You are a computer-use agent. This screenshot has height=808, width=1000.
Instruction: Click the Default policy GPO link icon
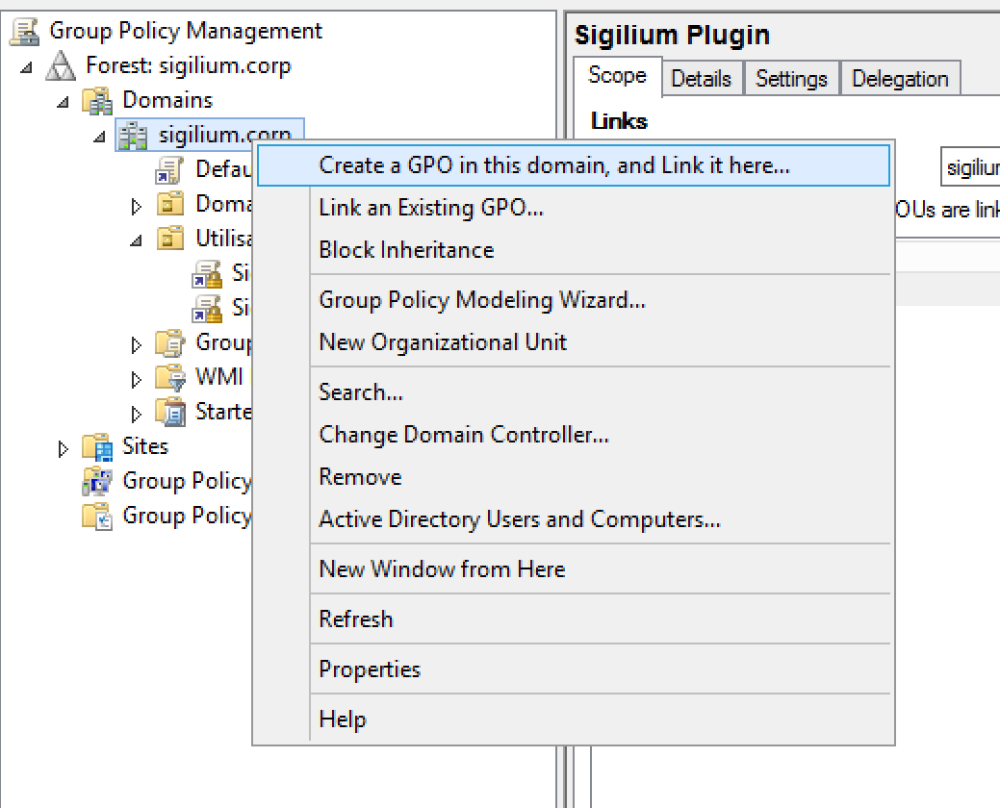coord(170,170)
